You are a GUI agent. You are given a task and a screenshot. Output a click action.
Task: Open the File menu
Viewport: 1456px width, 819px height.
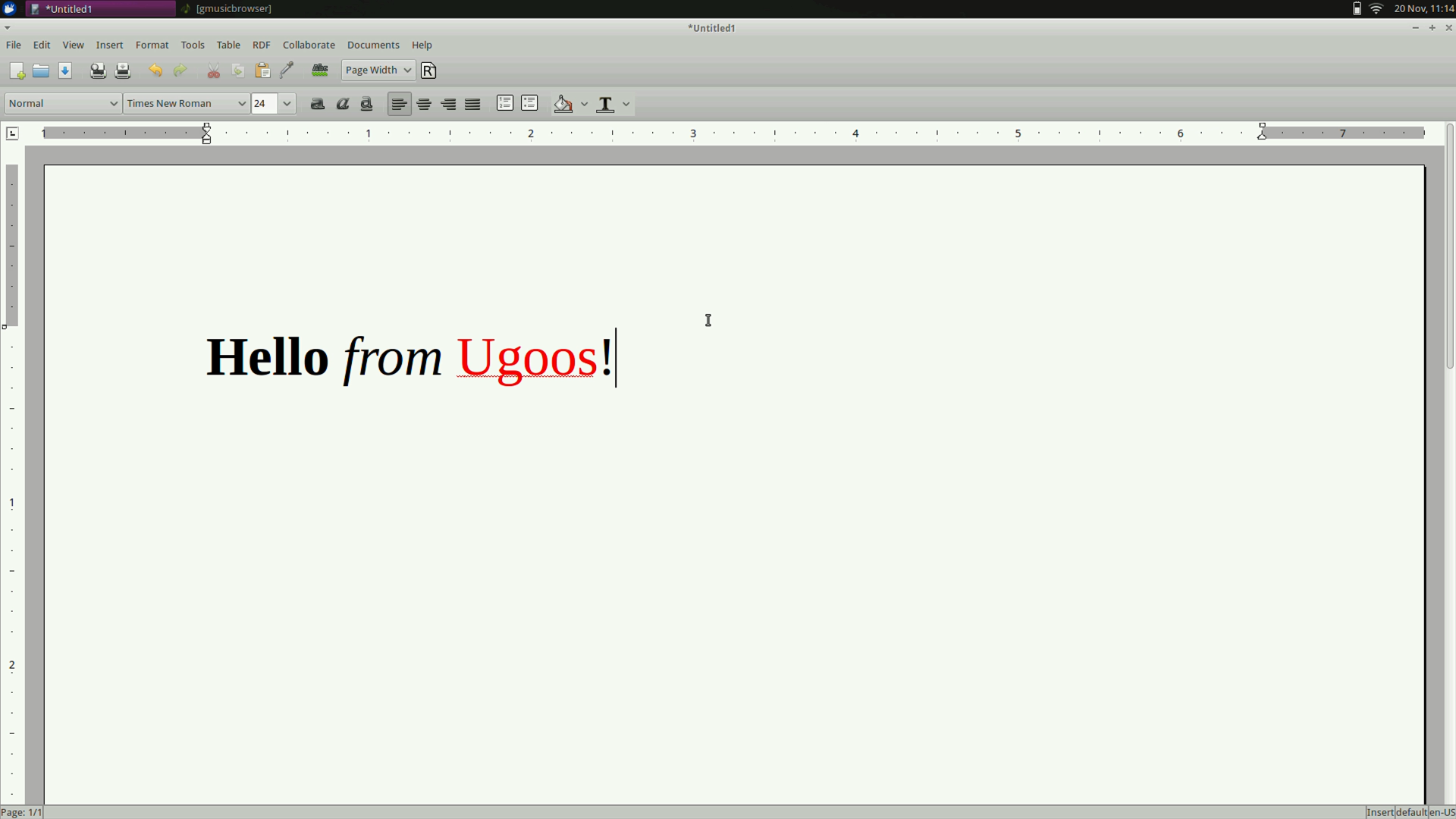14,45
